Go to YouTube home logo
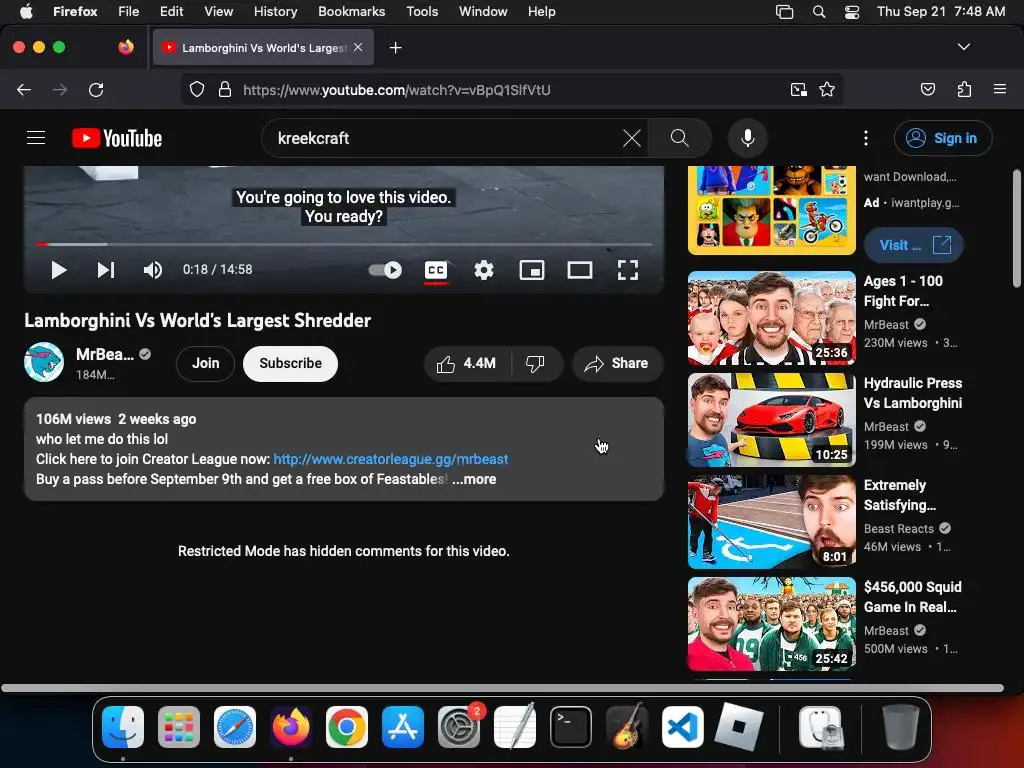 click(x=117, y=138)
